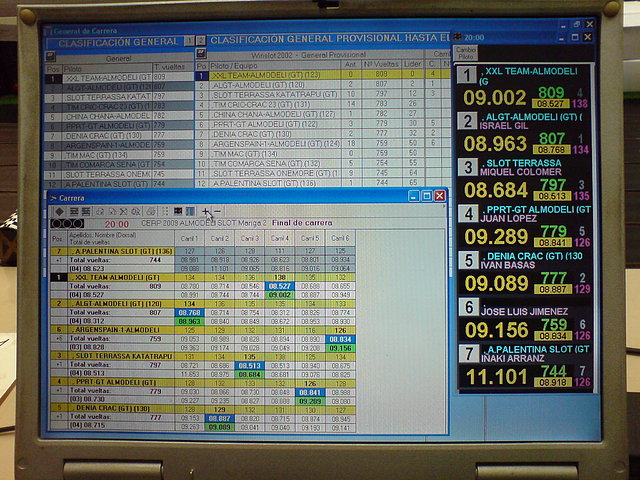This screenshot has width=640, height=480.
Task: Click ISRAEL GIL driver name in timing window
Action: [x=503, y=126]
